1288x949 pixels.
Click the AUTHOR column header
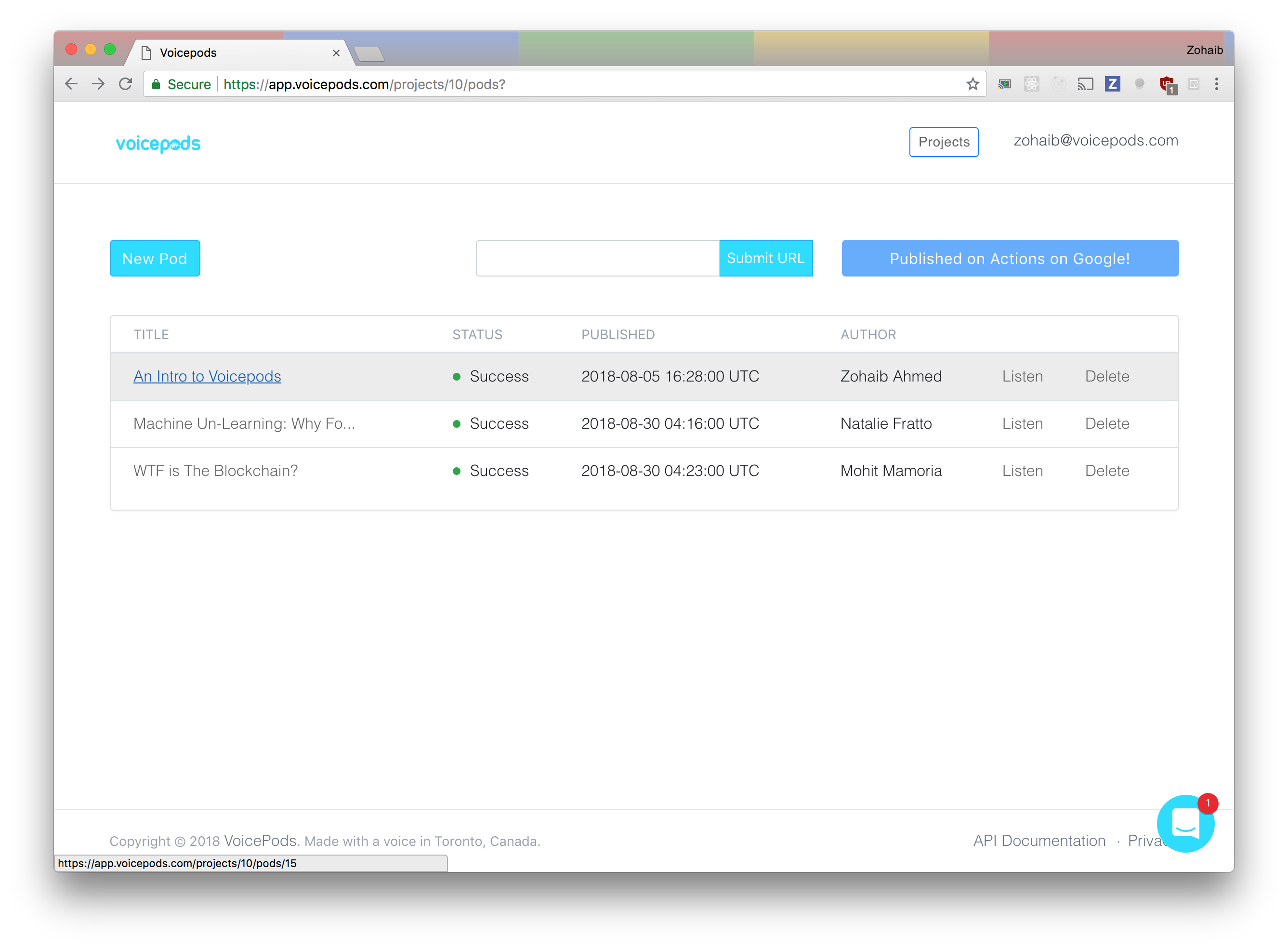coord(867,335)
